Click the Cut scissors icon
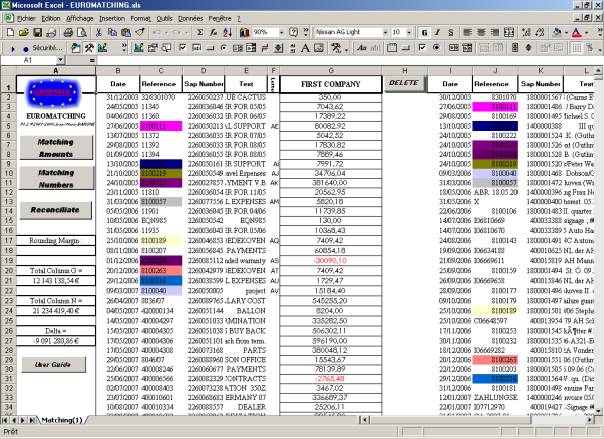604x439 pixels. (x=99, y=32)
